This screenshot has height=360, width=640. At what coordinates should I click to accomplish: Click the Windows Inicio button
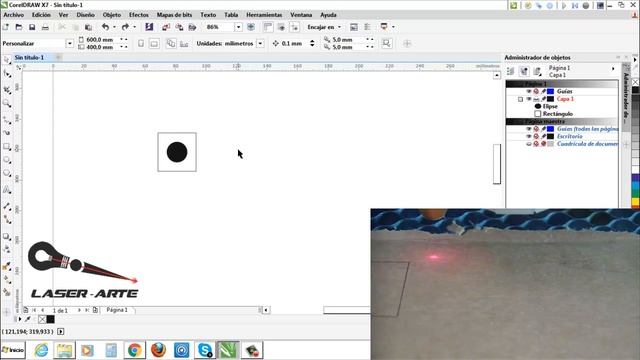click(x=13, y=350)
